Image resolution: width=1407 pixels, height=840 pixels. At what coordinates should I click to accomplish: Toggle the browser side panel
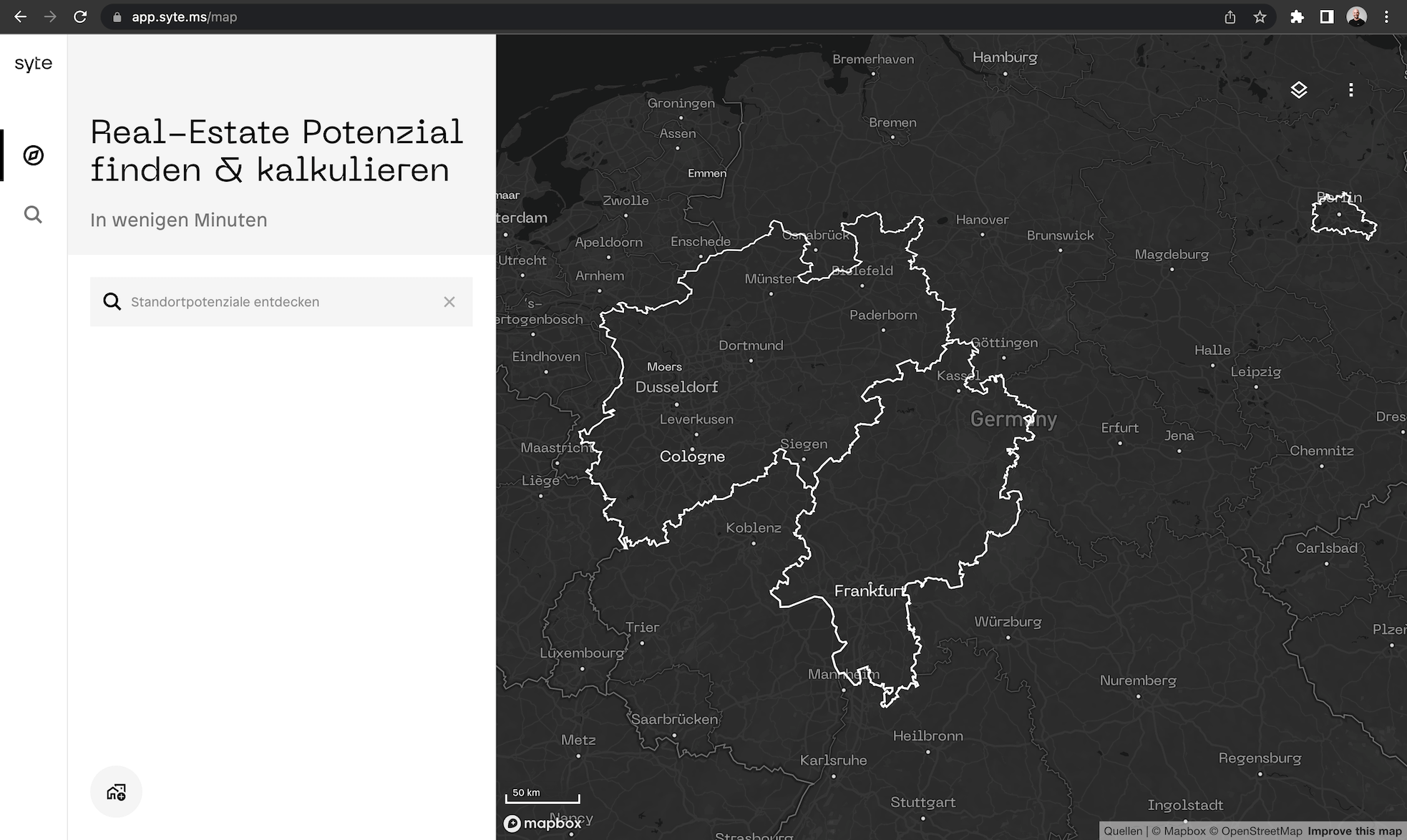click(x=1326, y=16)
